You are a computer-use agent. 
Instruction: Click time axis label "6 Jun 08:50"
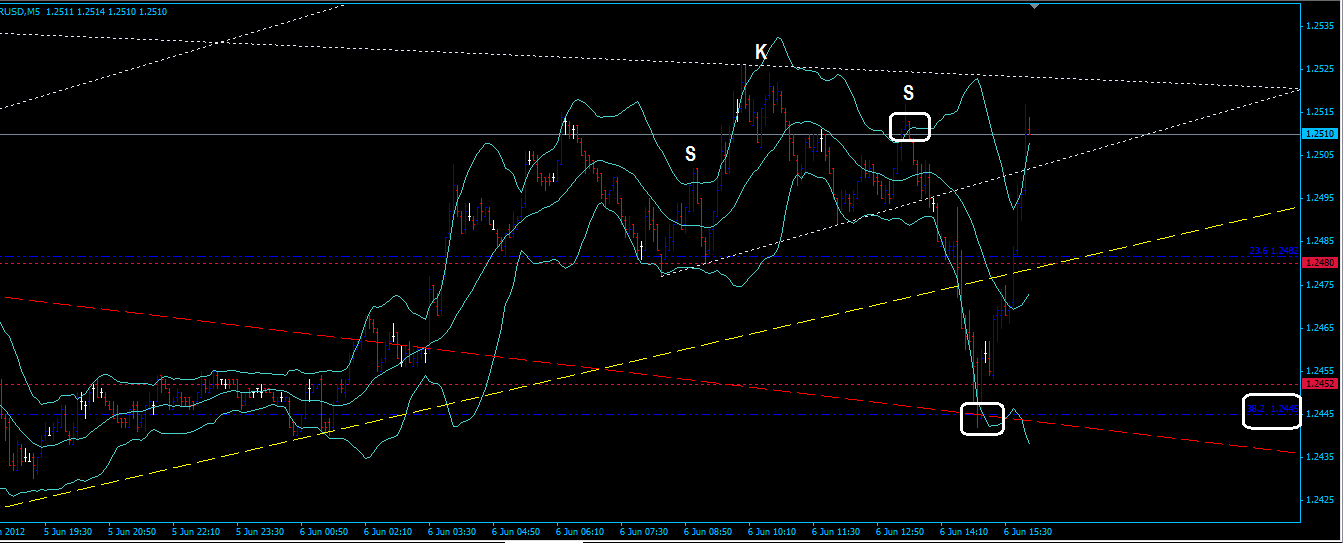tap(709, 533)
